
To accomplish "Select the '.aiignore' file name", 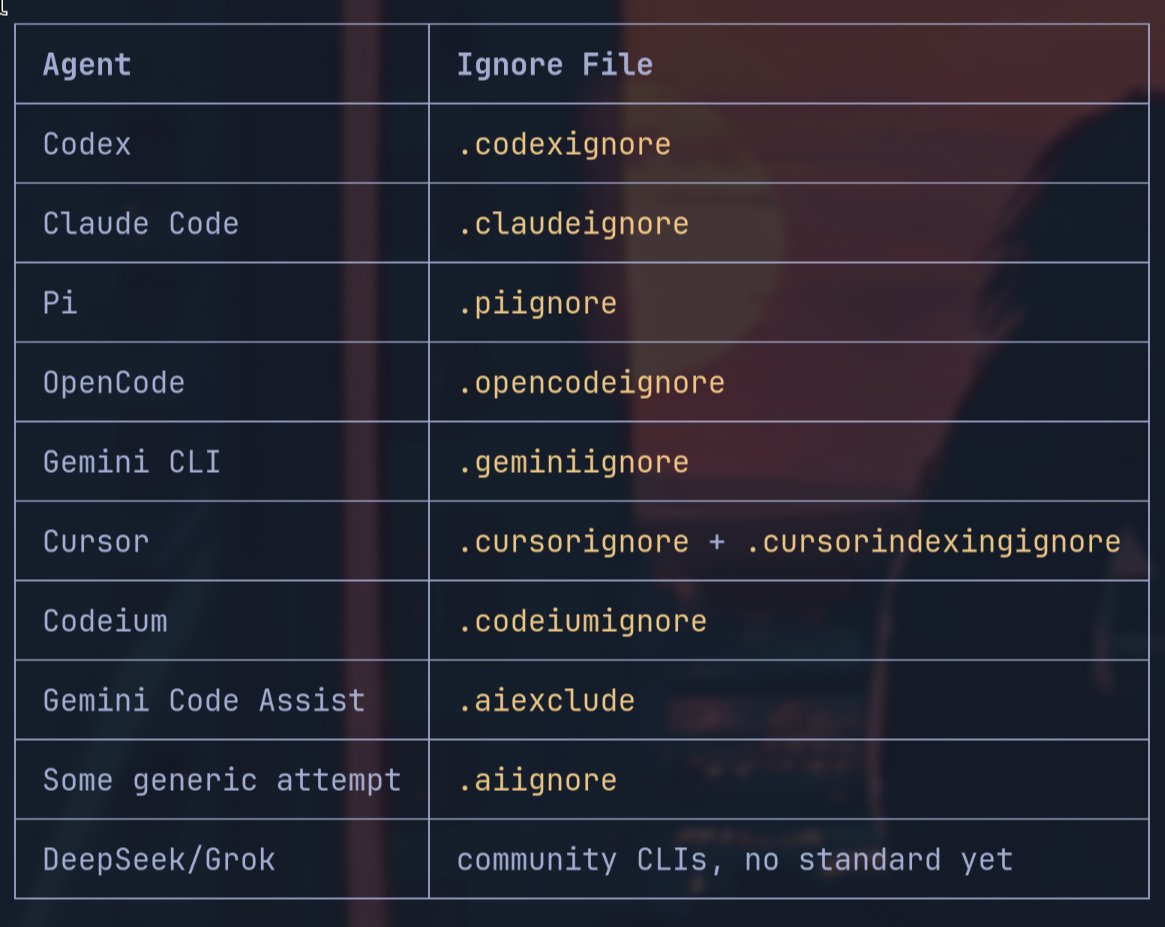I will pos(537,781).
